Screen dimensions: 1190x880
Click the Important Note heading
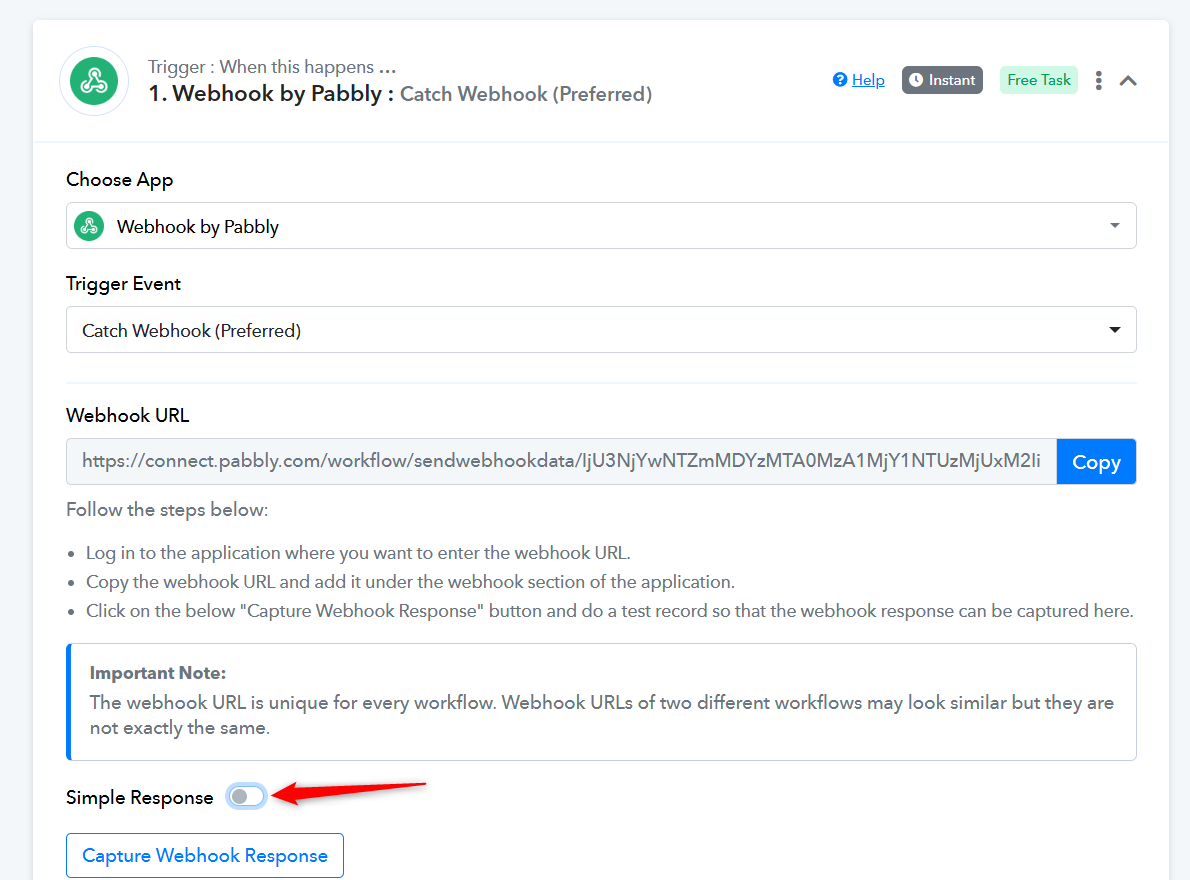[x=158, y=673]
